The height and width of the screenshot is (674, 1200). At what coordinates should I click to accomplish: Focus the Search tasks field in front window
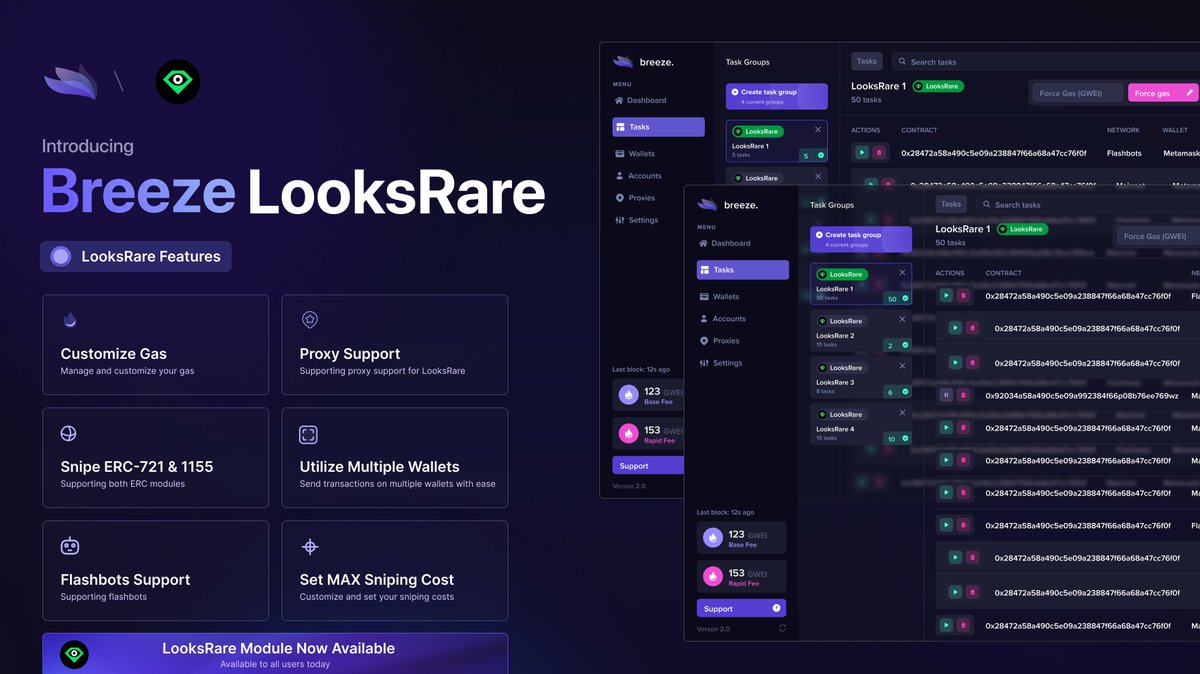pyautogui.click(x=1088, y=204)
